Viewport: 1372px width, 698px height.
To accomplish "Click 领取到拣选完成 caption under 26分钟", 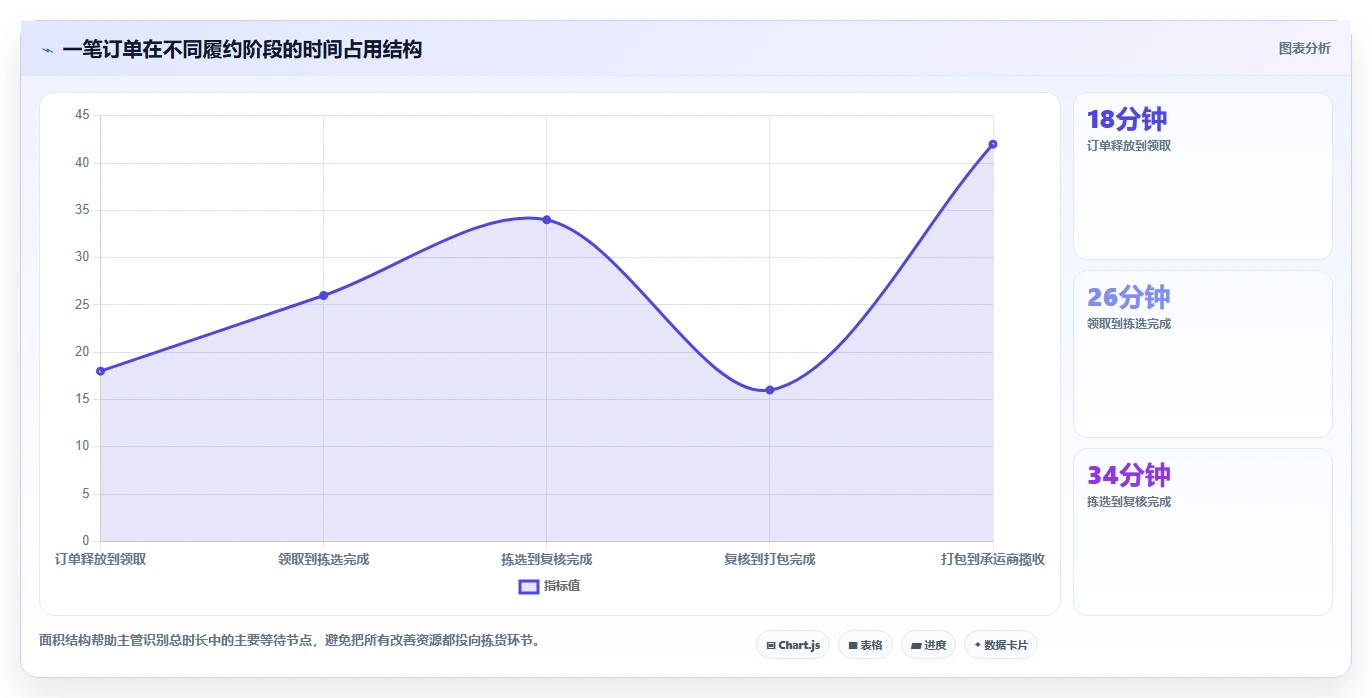I will coord(1129,324).
